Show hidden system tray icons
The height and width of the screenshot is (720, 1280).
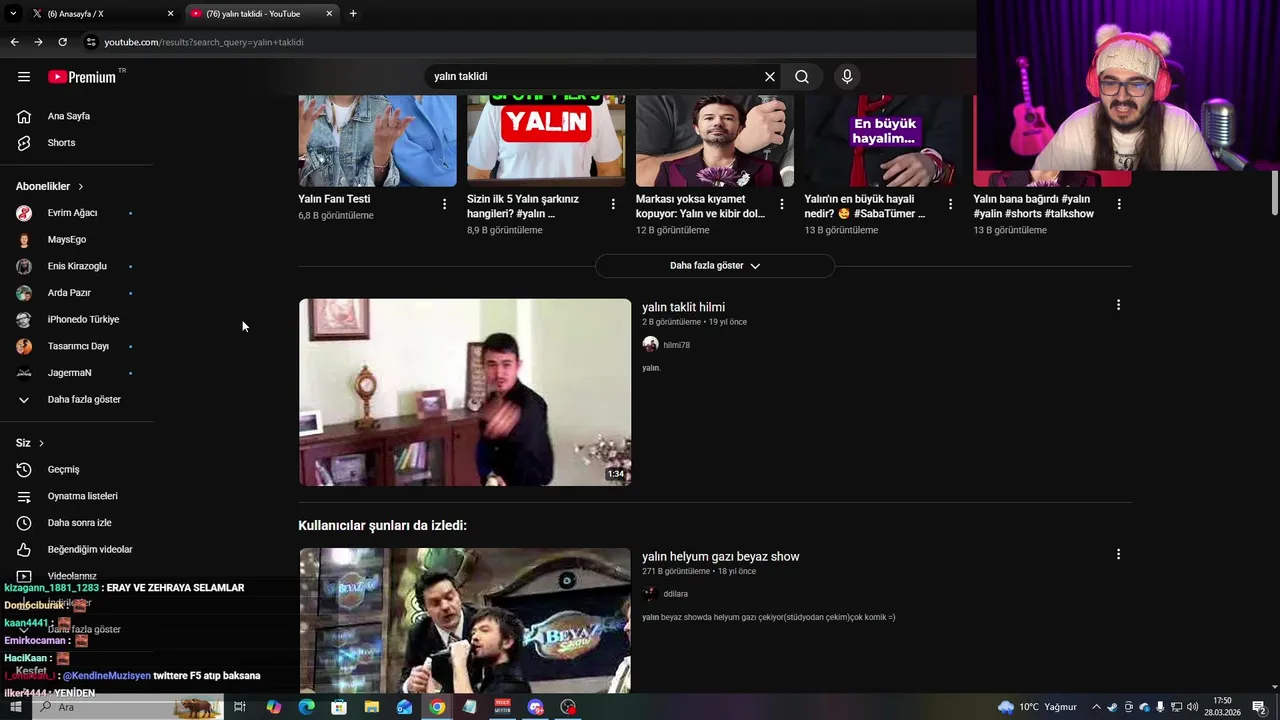(1096, 707)
